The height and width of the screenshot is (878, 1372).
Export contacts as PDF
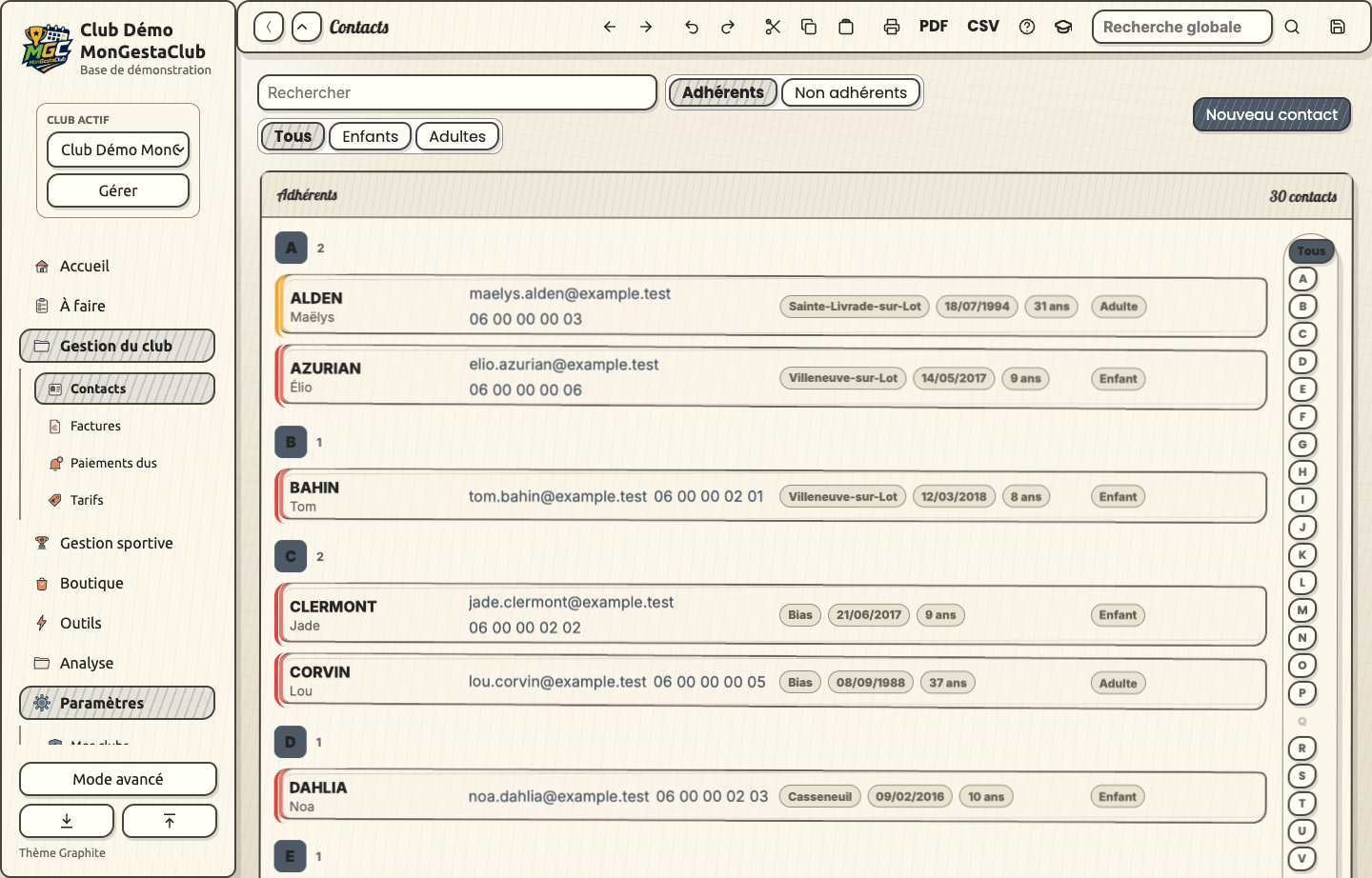coord(934,27)
